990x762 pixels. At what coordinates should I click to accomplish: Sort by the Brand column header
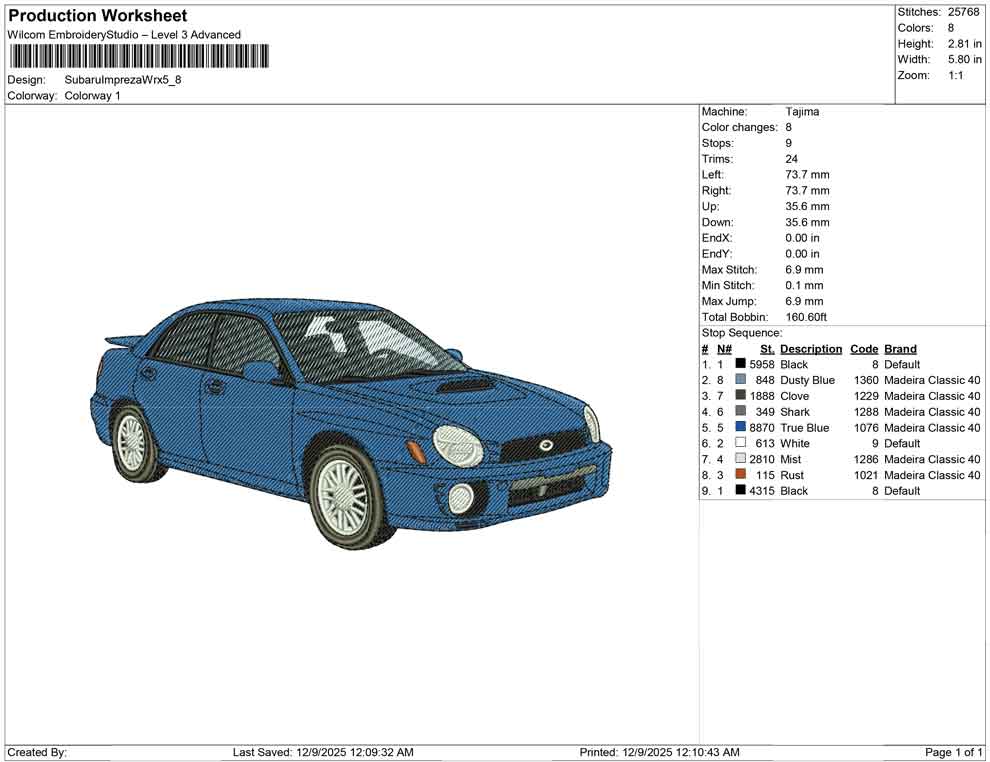coord(899,348)
